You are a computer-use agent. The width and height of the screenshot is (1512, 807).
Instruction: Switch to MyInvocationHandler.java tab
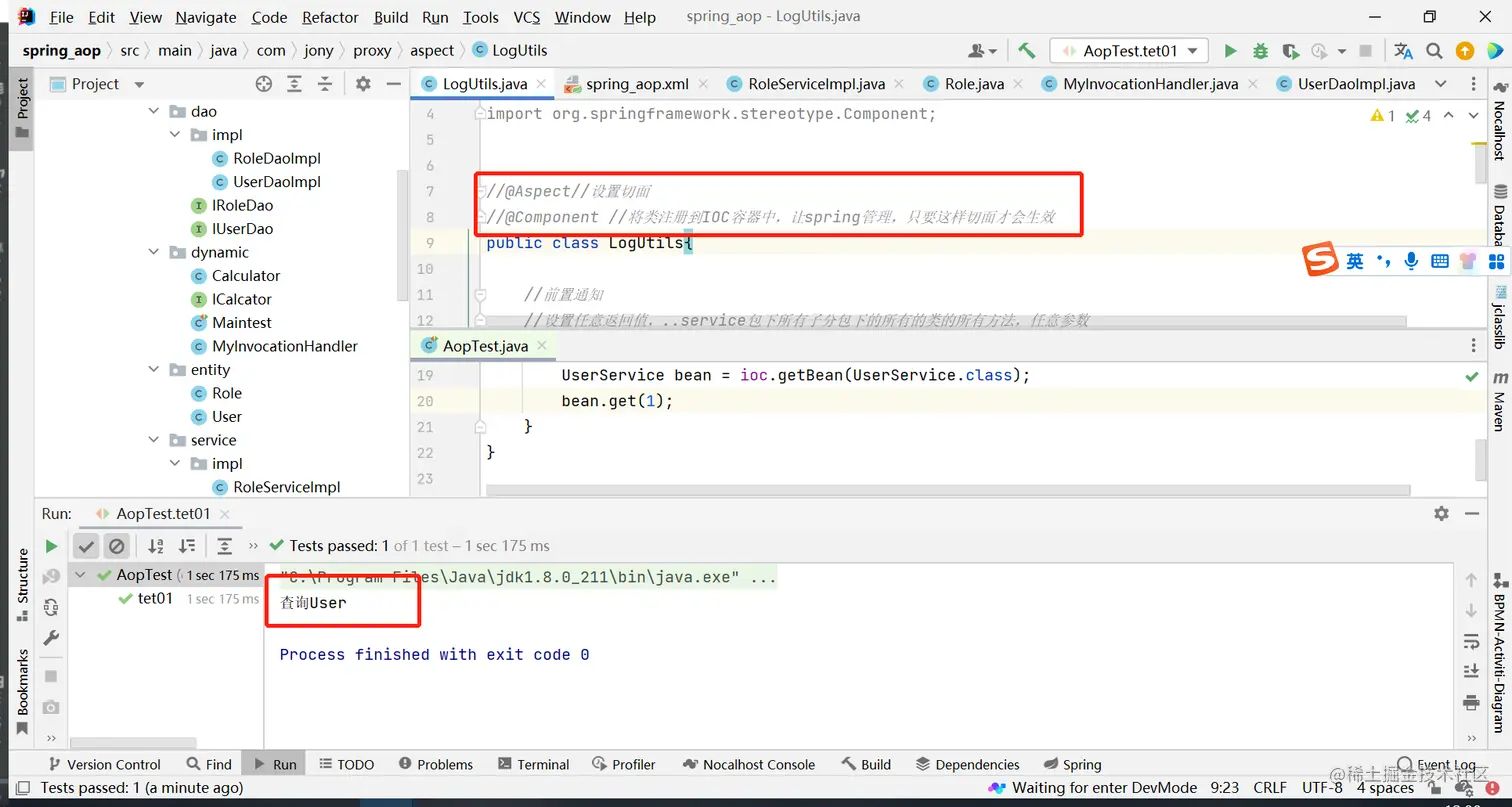pos(1150,84)
